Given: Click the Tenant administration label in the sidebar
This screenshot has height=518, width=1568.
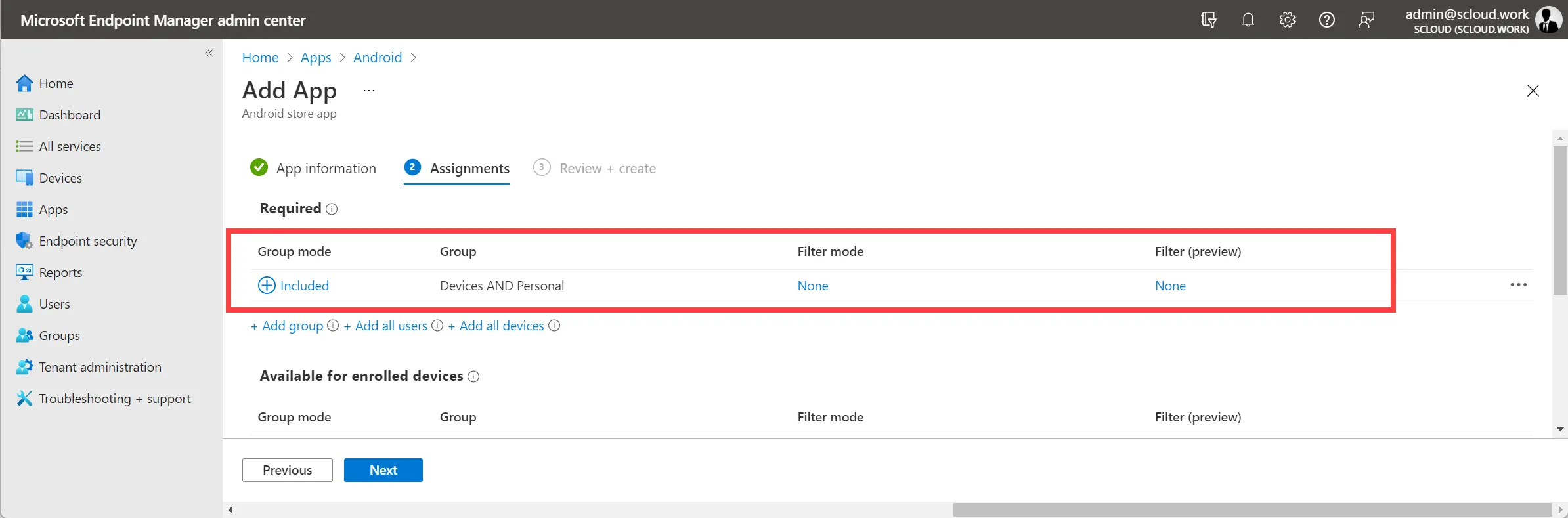Looking at the screenshot, I should point(100,367).
